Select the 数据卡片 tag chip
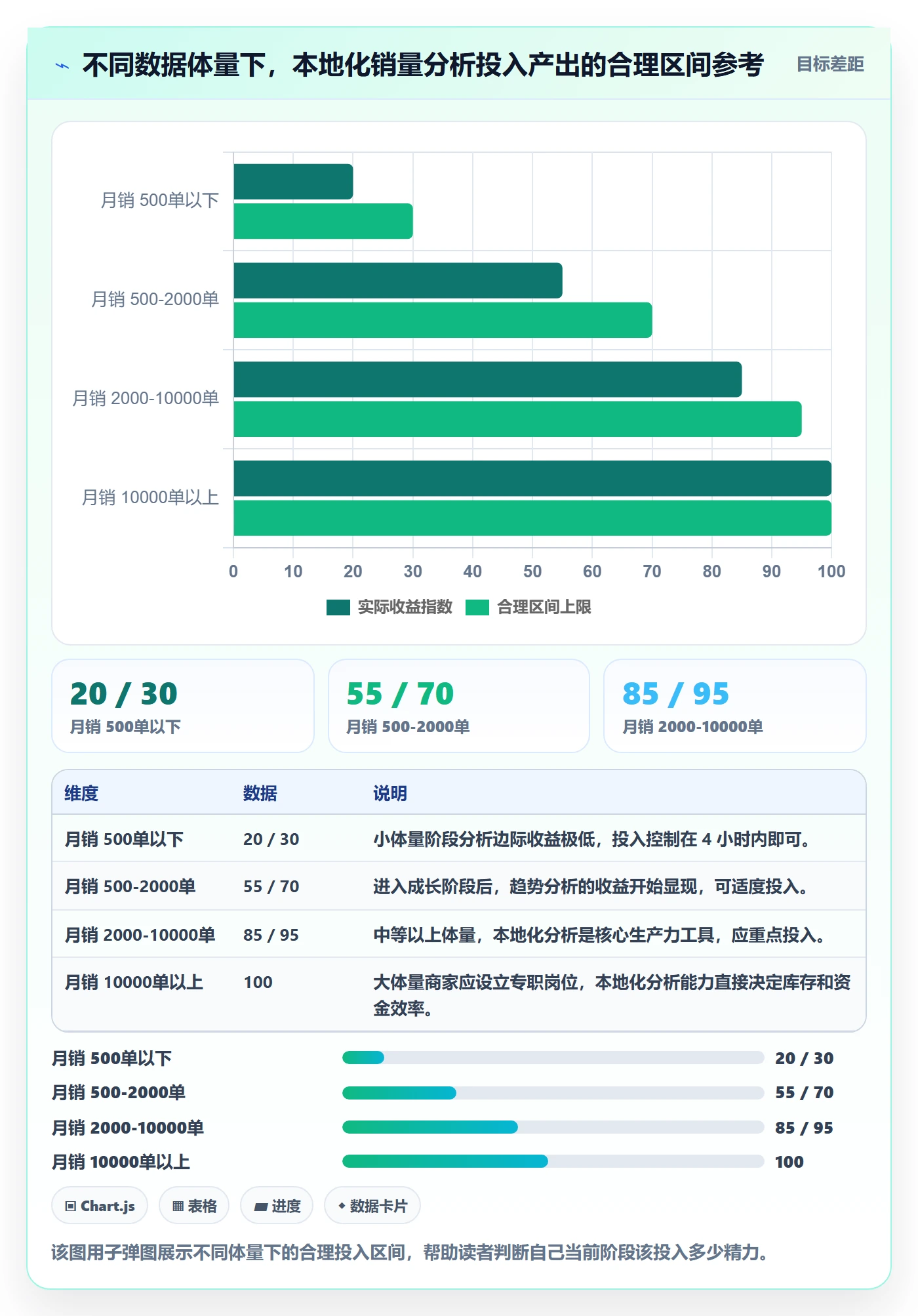Screen dimensions: 918x1316 (x=372, y=1206)
